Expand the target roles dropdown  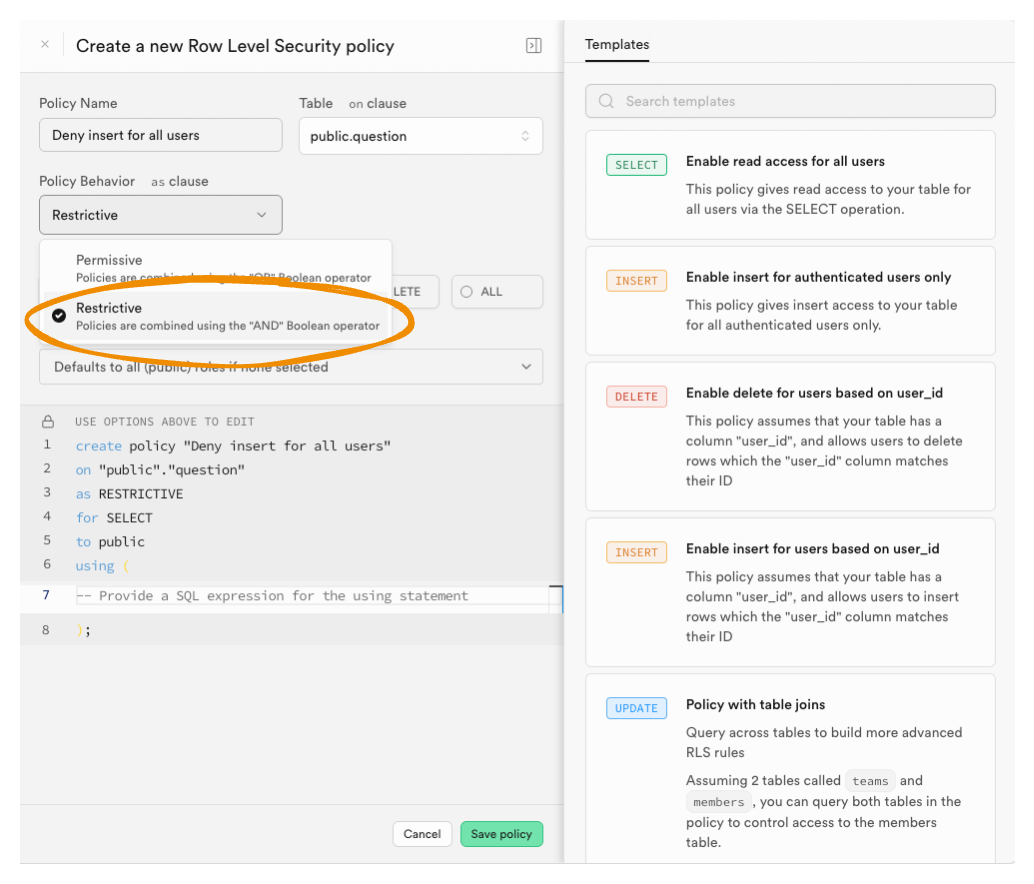(x=291, y=367)
